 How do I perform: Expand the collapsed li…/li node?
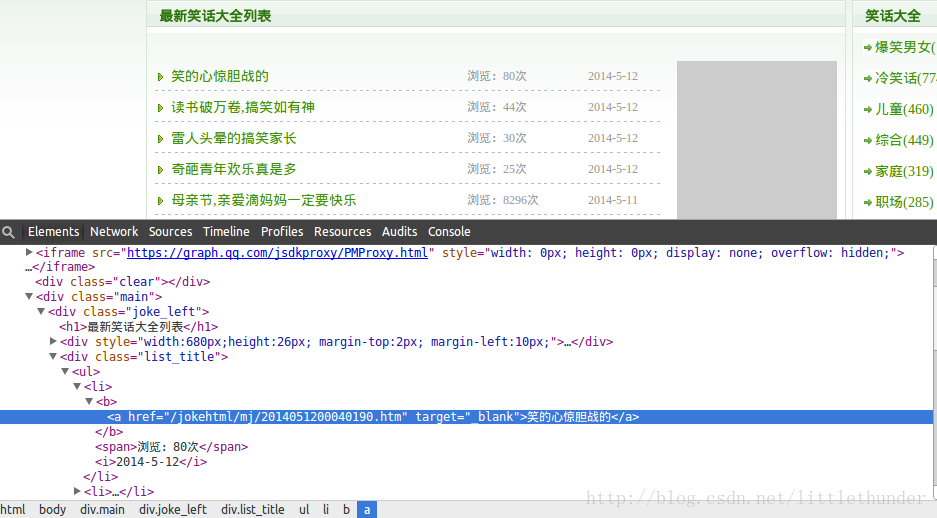76,491
